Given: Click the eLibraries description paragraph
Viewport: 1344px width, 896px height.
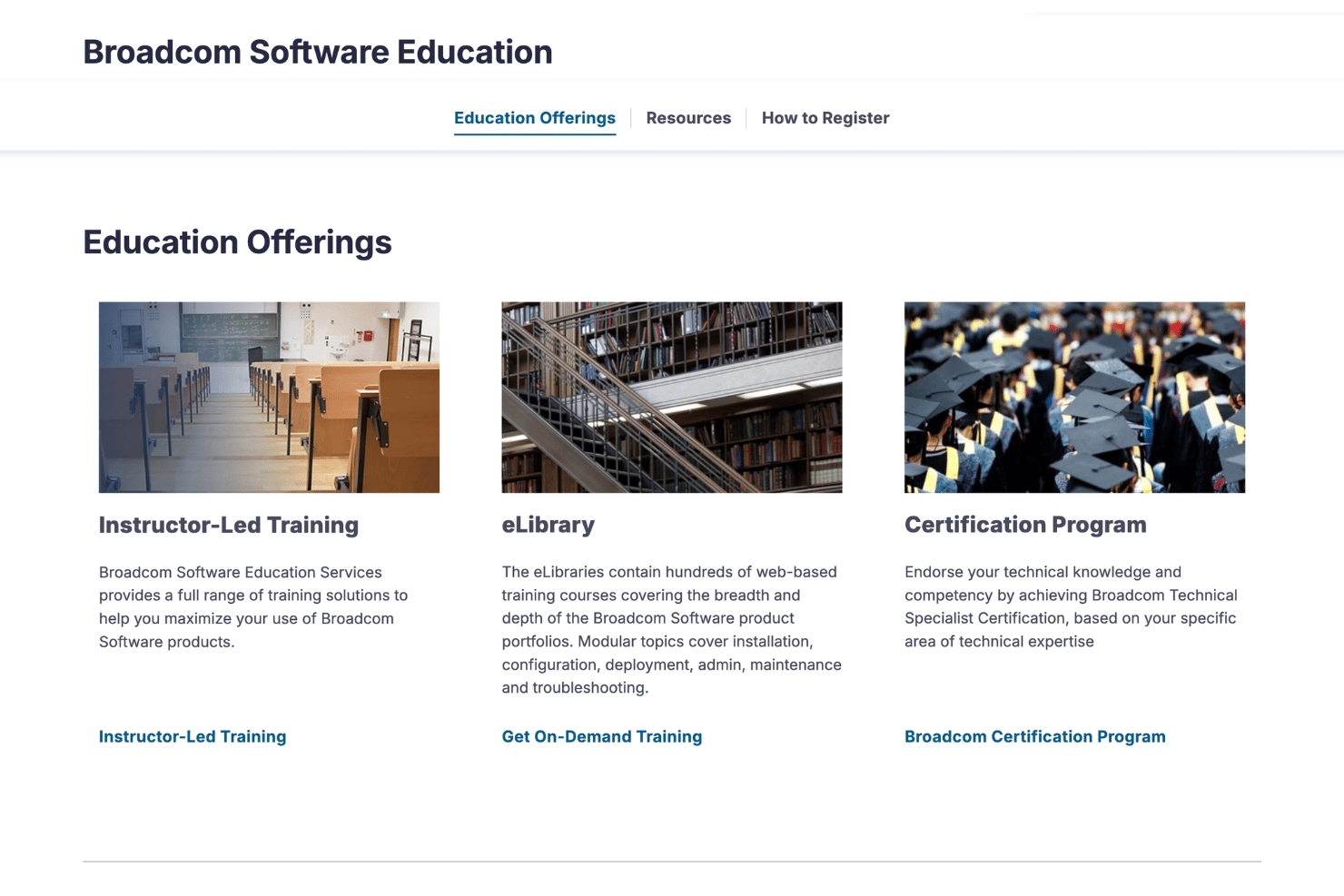Looking at the screenshot, I should (672, 630).
